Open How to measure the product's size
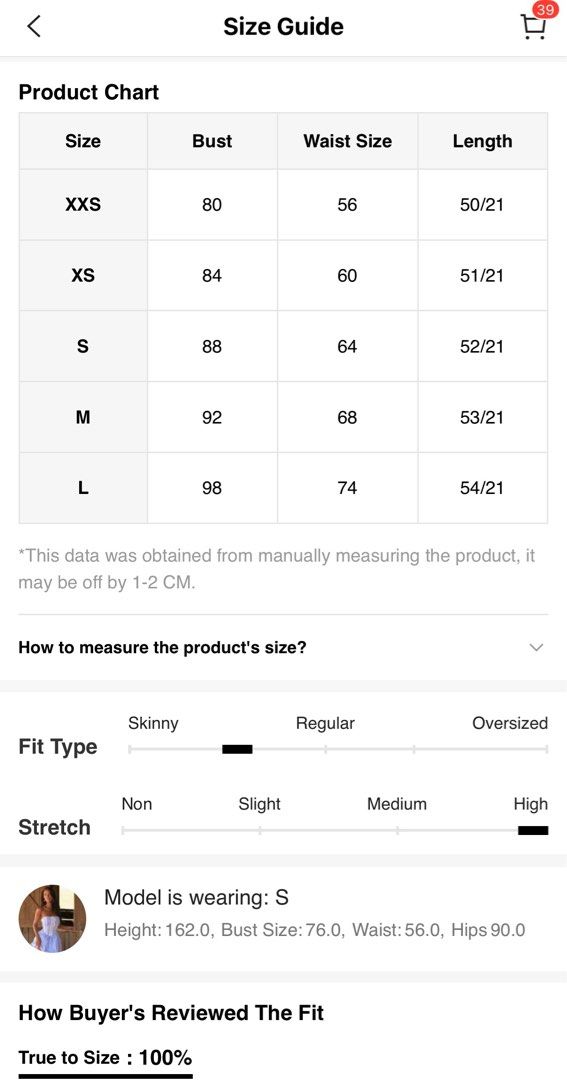The height and width of the screenshot is (1080, 567). tap(283, 647)
